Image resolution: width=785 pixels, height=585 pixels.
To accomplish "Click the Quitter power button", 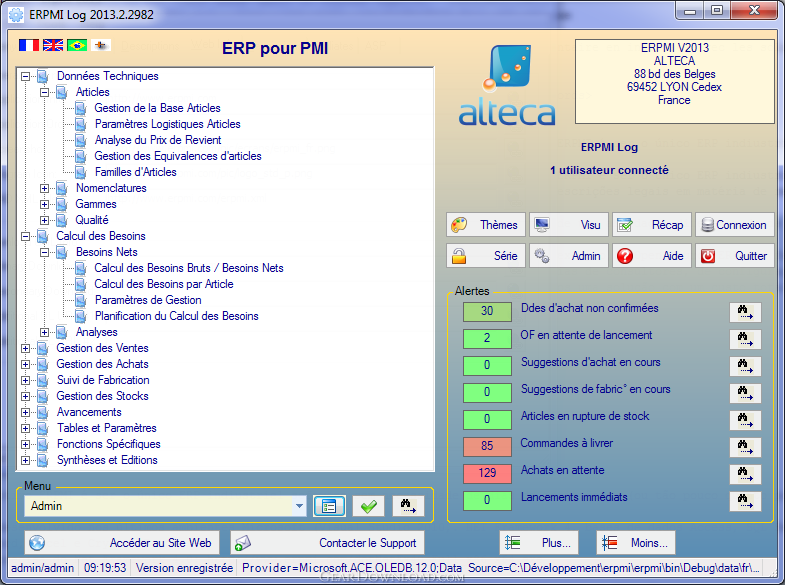I will coord(735,256).
